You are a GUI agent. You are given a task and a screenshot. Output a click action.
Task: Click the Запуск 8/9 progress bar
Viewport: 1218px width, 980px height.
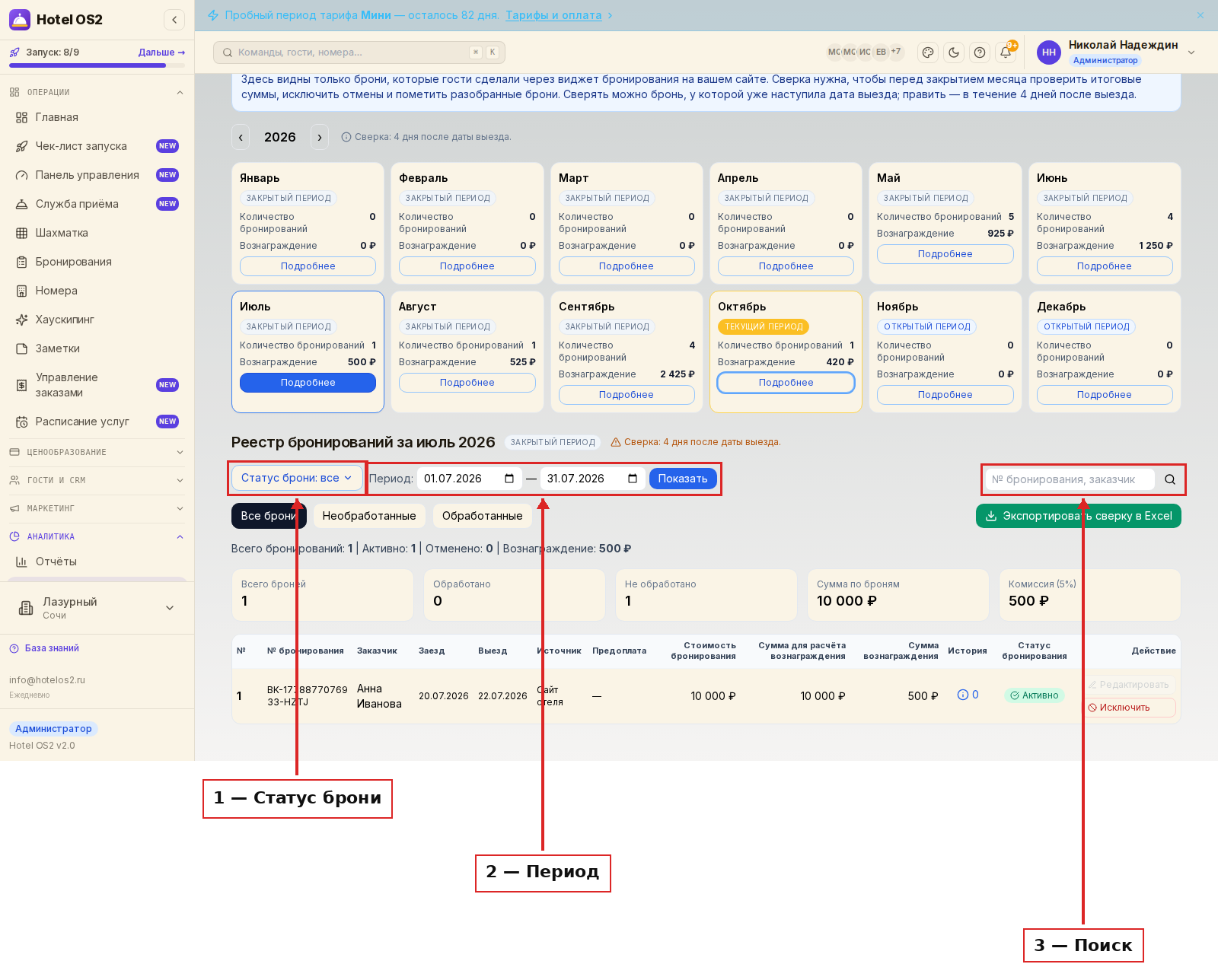(x=97, y=65)
